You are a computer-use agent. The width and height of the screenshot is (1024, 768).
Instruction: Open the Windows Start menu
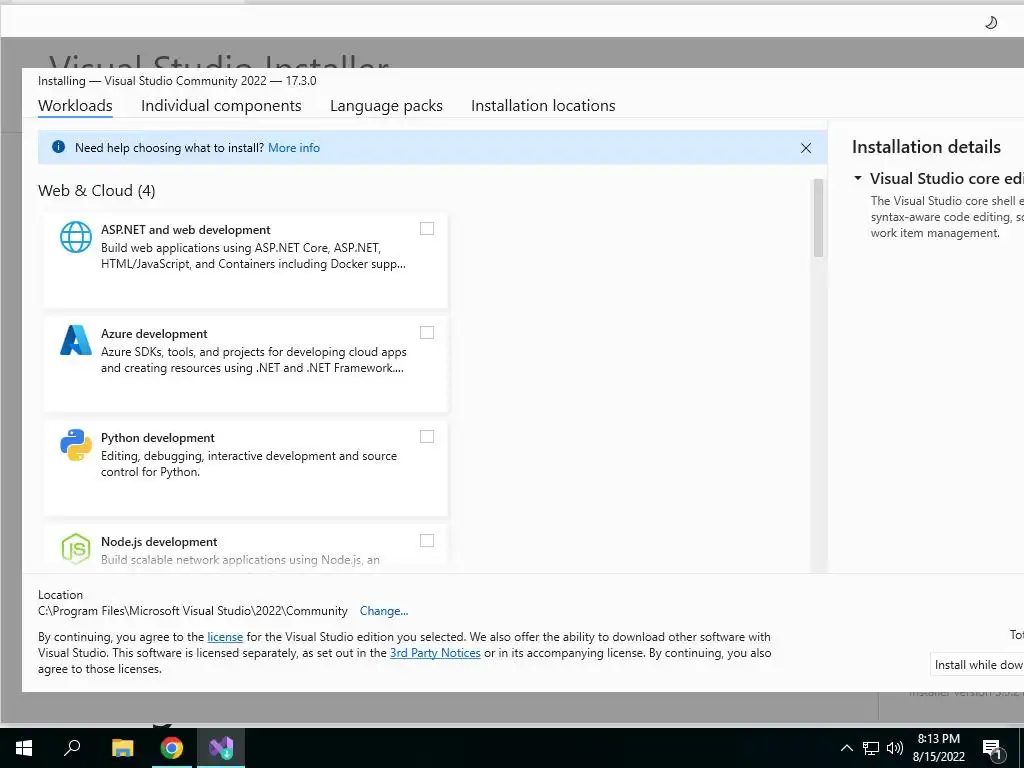click(24, 748)
